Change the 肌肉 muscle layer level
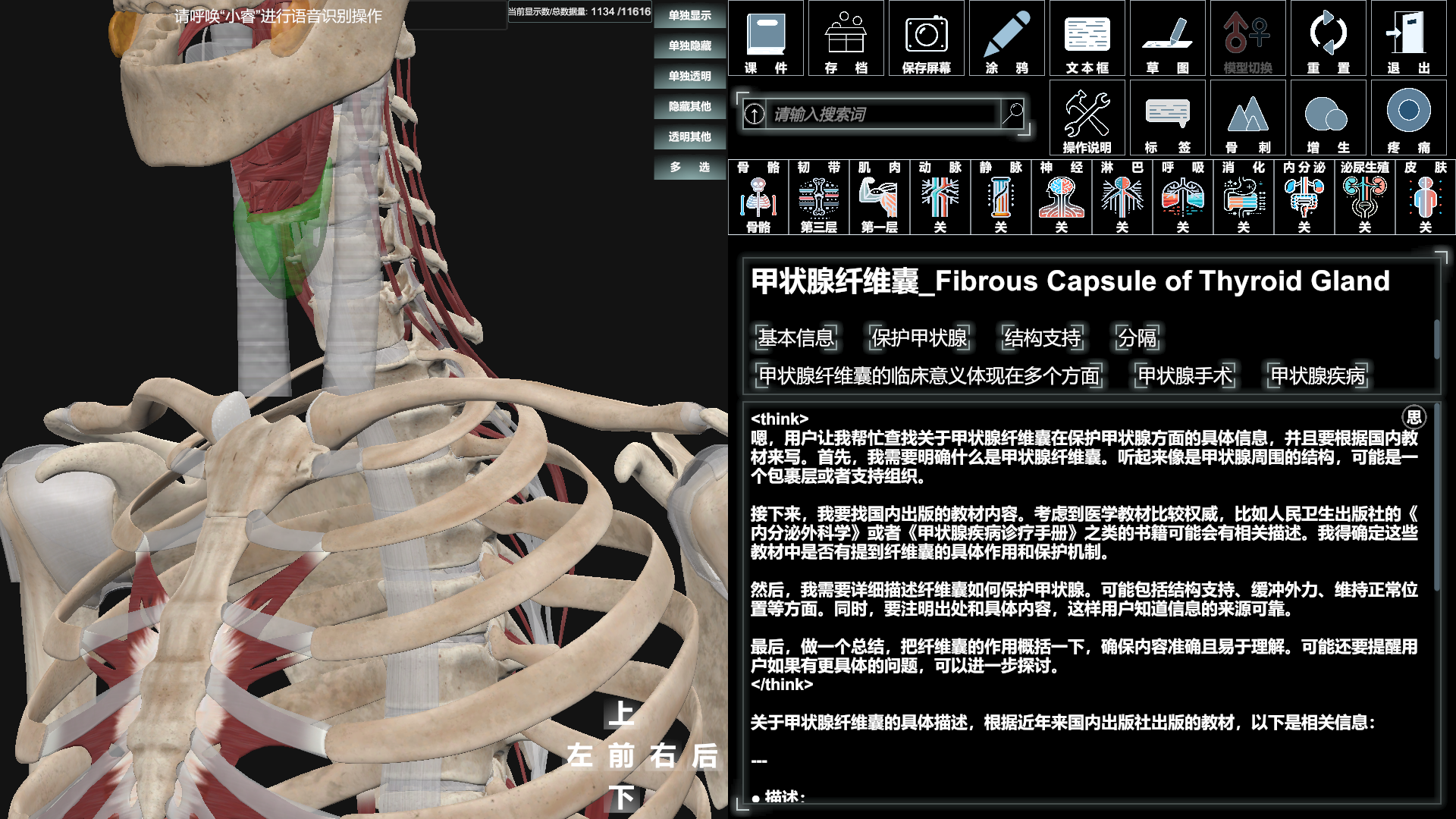This screenshot has height=819, width=1456. 879,197
